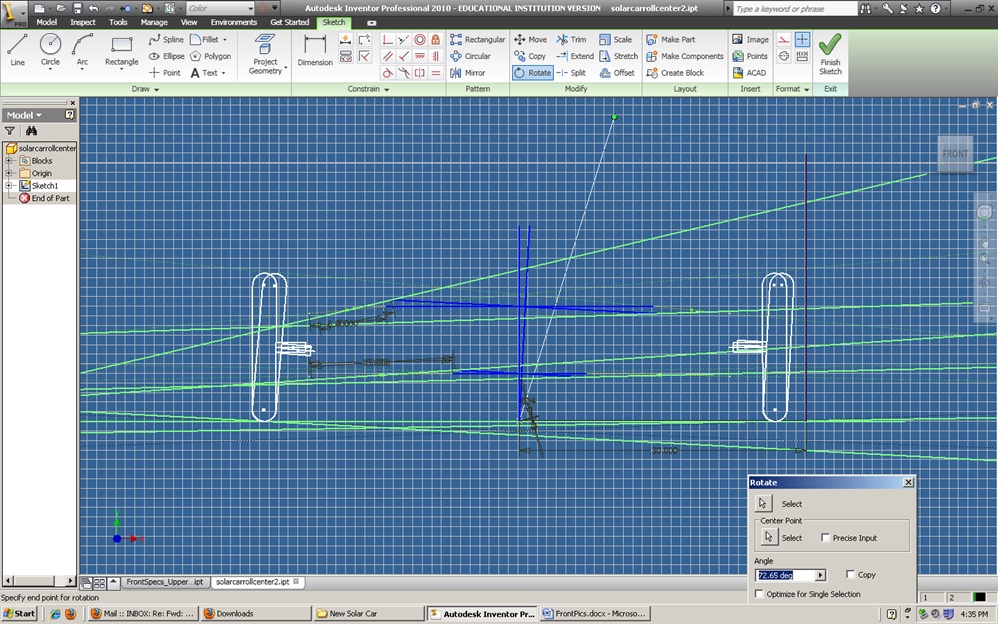Screen dimensions: 998x624
Task: Switch to the Manage ribbon tab
Action: (153, 21)
